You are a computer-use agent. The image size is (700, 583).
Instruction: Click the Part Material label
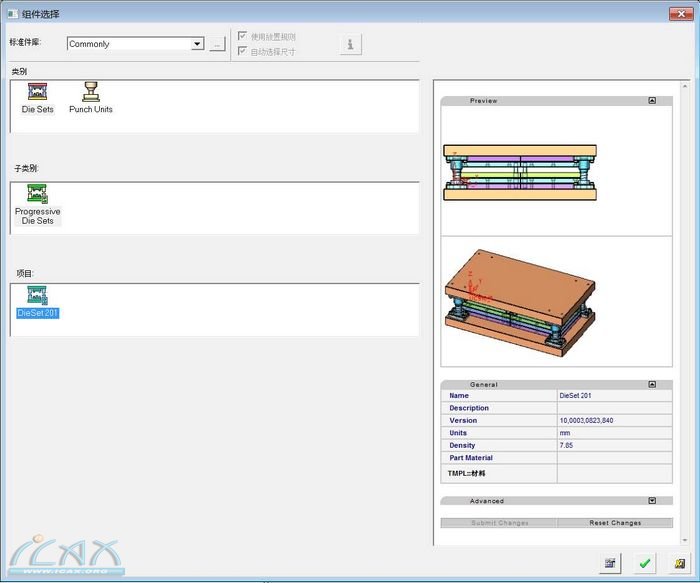coord(471,458)
